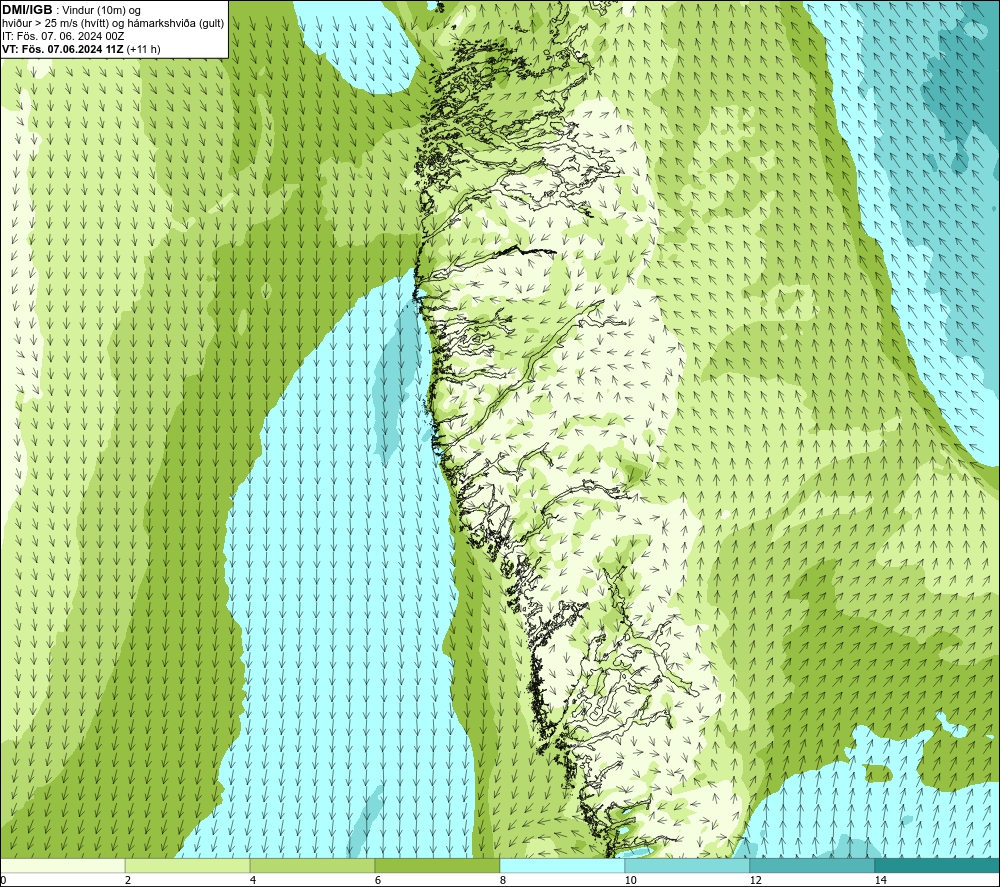Click the legend scale label '12'
The image size is (1000, 887).
point(755,881)
